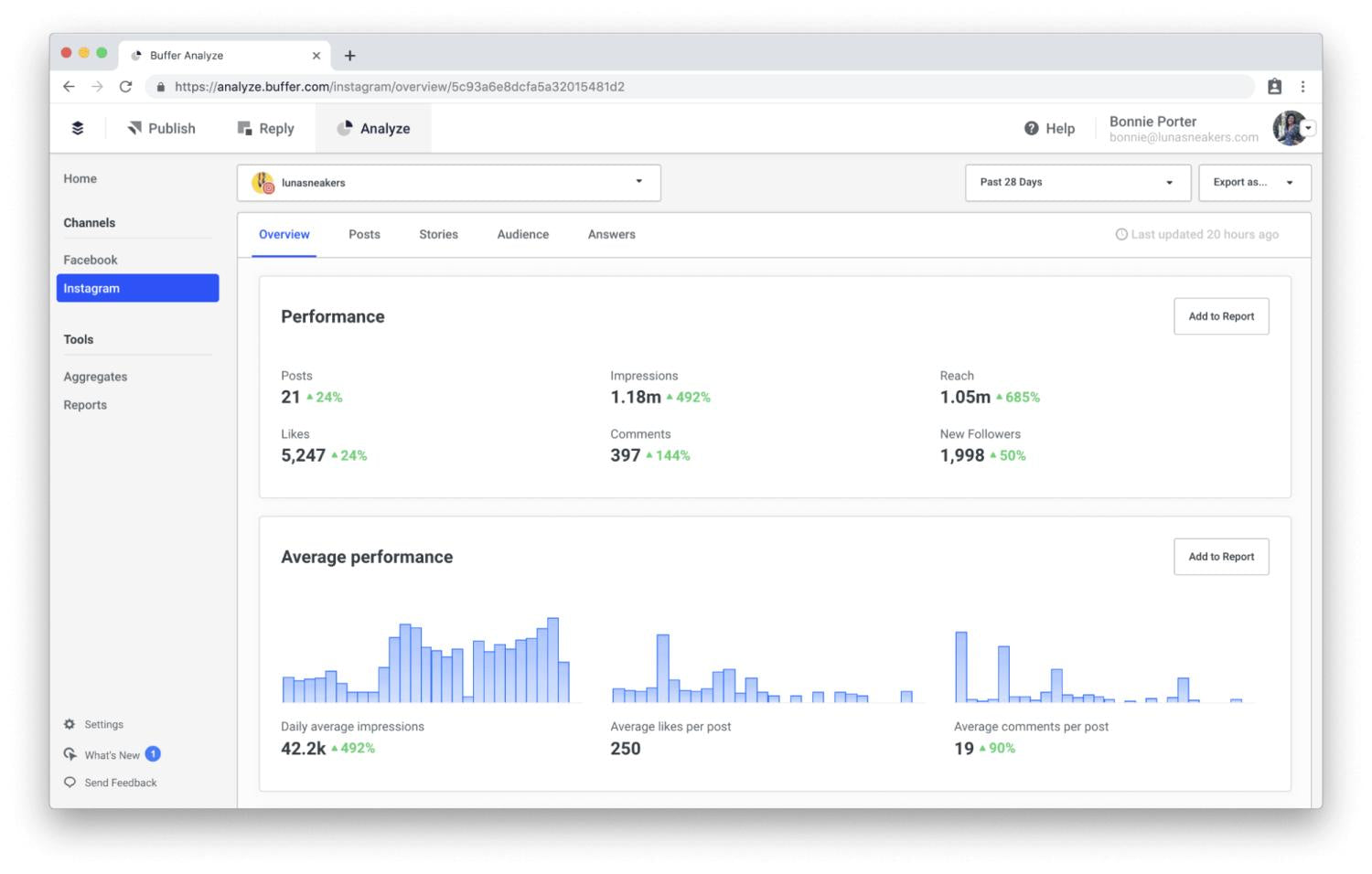Click the browser address bar URL
This screenshot has width=1372, height=874.
click(399, 87)
